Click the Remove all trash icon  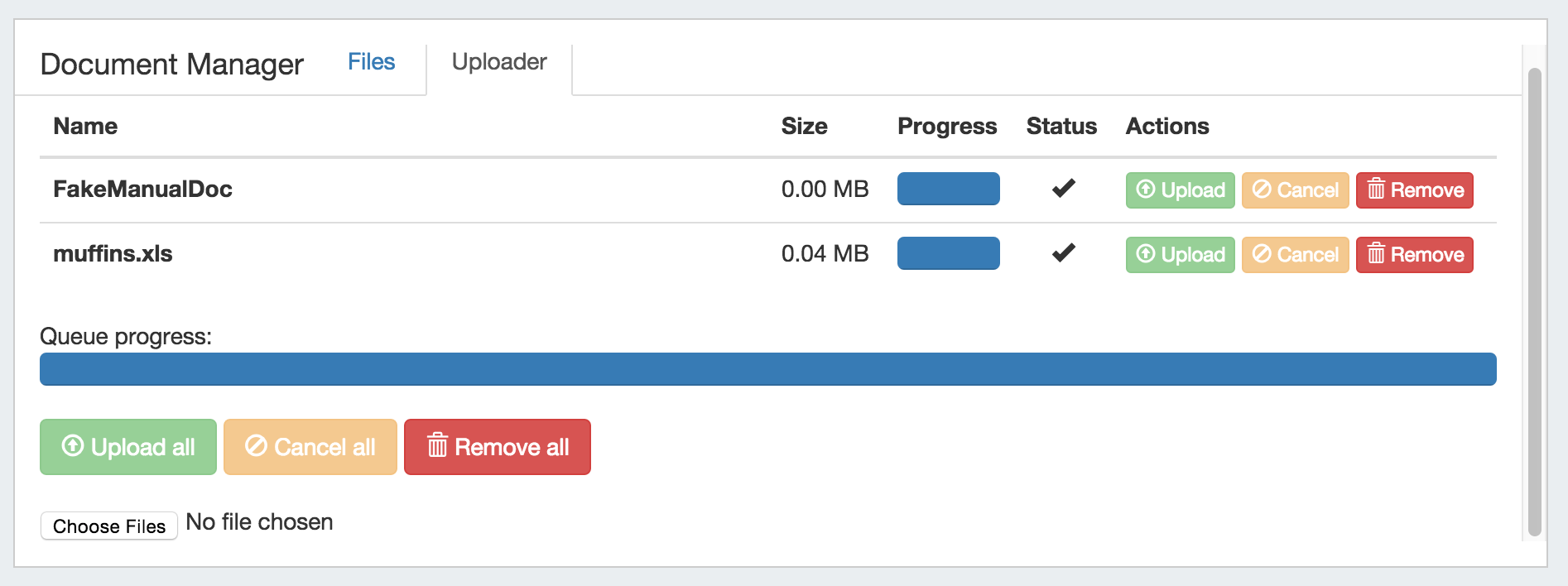tap(437, 446)
